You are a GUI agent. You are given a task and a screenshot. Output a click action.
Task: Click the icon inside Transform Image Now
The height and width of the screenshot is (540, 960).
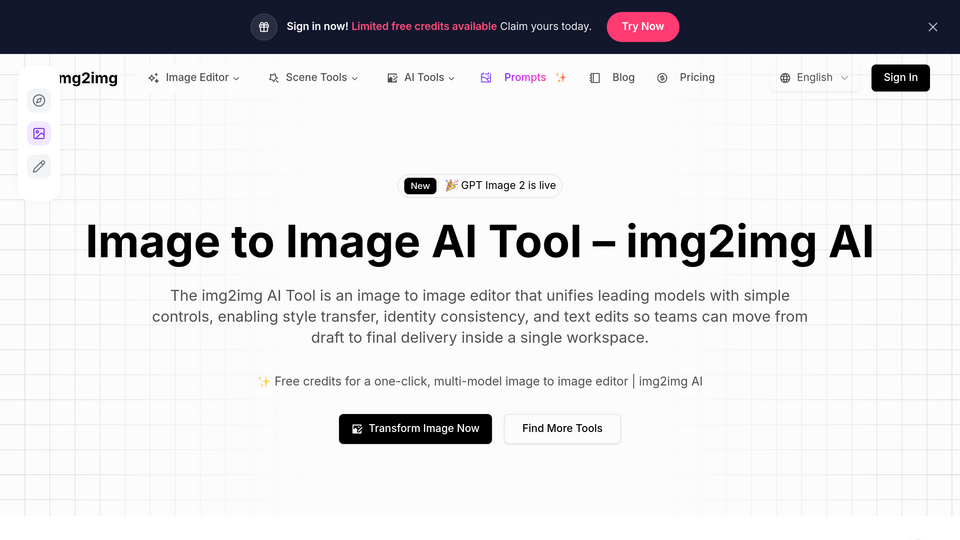click(357, 429)
